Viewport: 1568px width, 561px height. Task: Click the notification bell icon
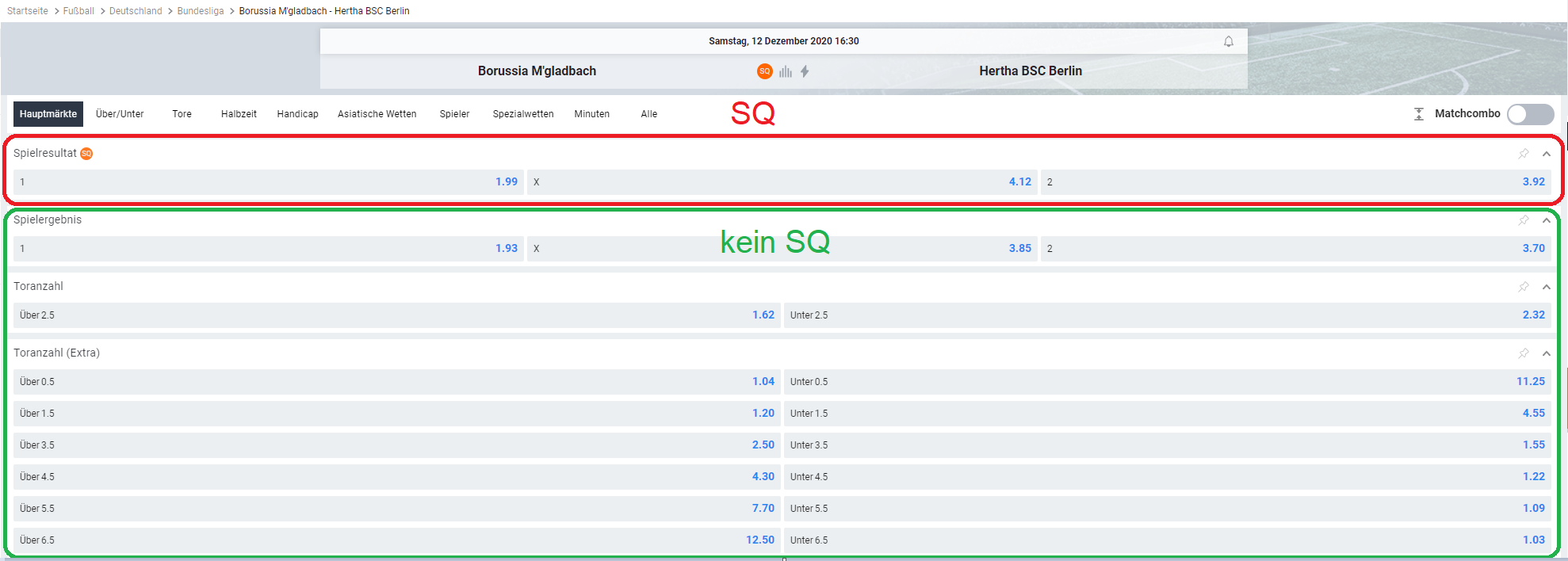(x=1228, y=41)
